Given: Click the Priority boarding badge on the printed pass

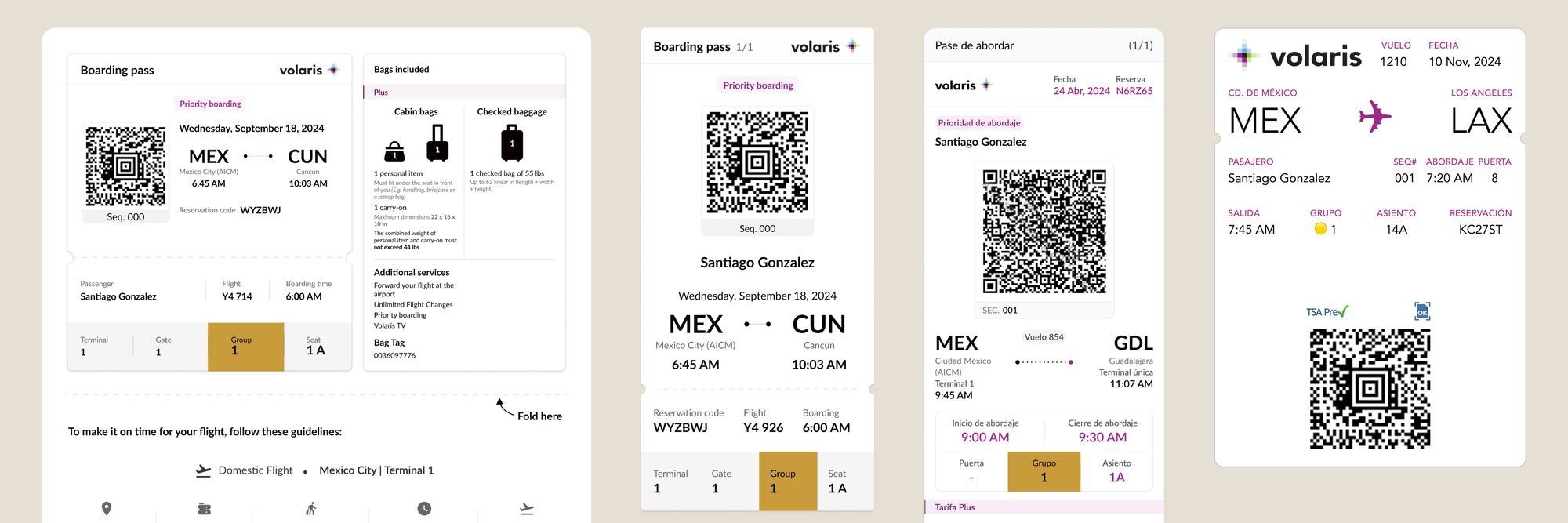Looking at the screenshot, I should pyautogui.click(x=210, y=104).
